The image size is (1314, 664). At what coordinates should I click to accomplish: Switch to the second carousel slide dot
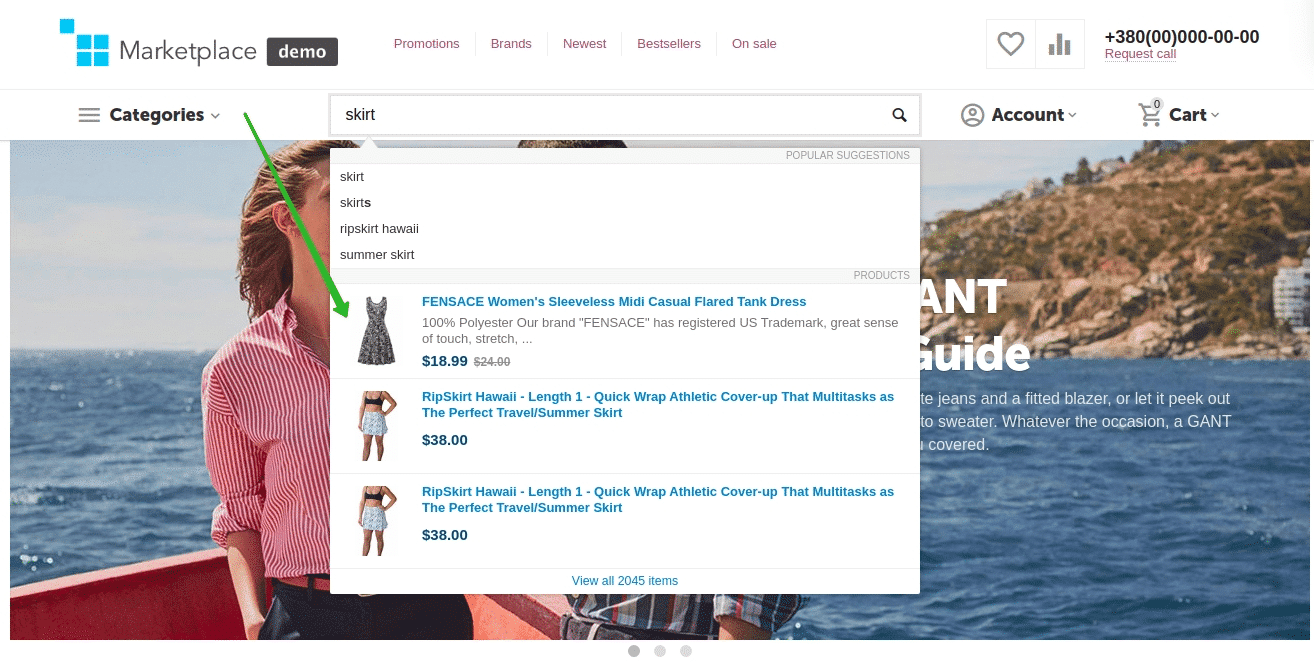coord(660,651)
